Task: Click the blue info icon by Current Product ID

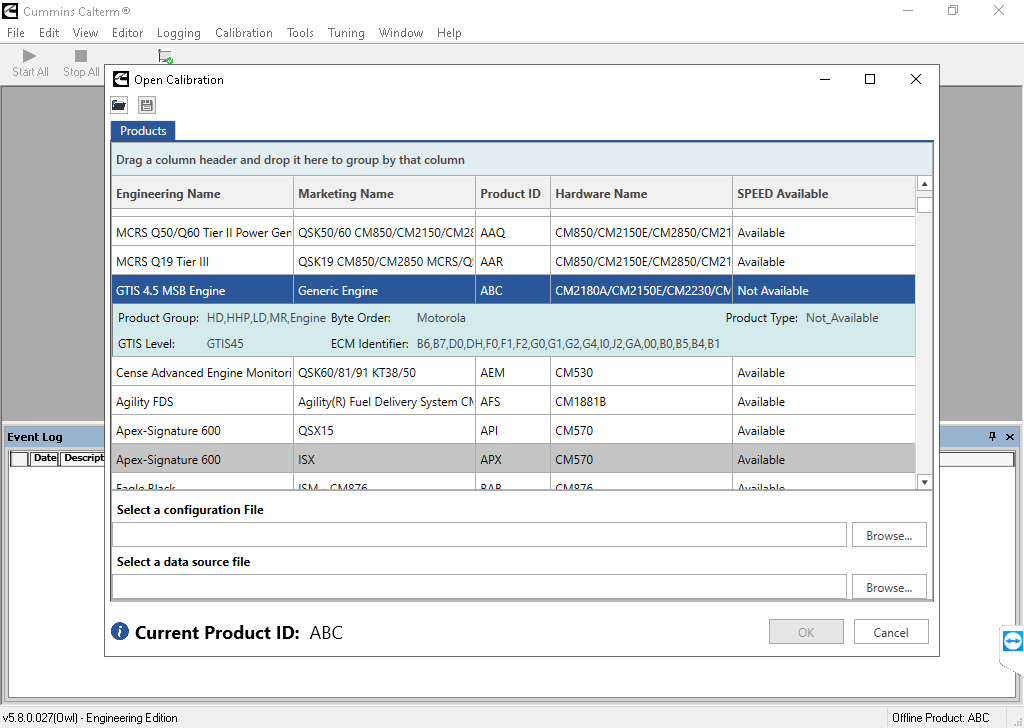Action: (120, 632)
